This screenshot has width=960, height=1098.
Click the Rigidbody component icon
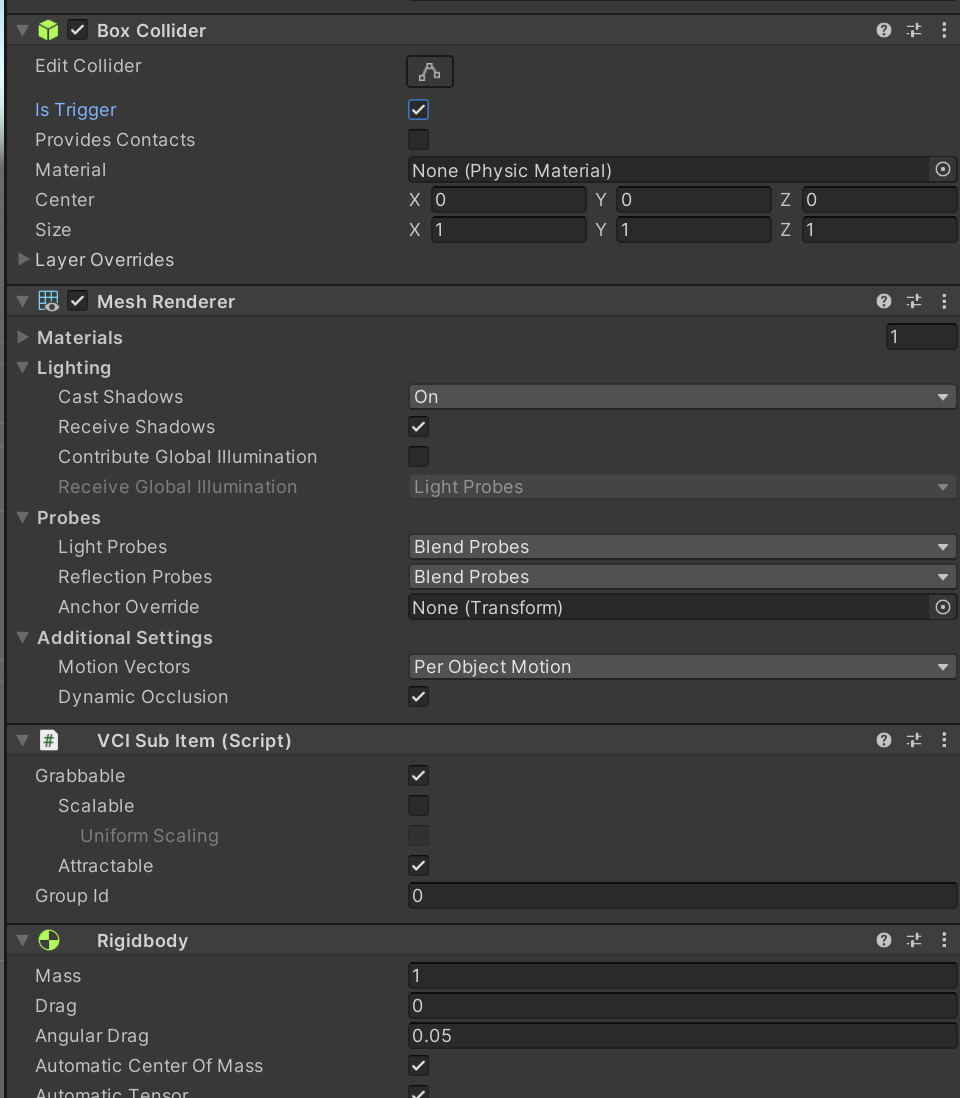coord(48,940)
